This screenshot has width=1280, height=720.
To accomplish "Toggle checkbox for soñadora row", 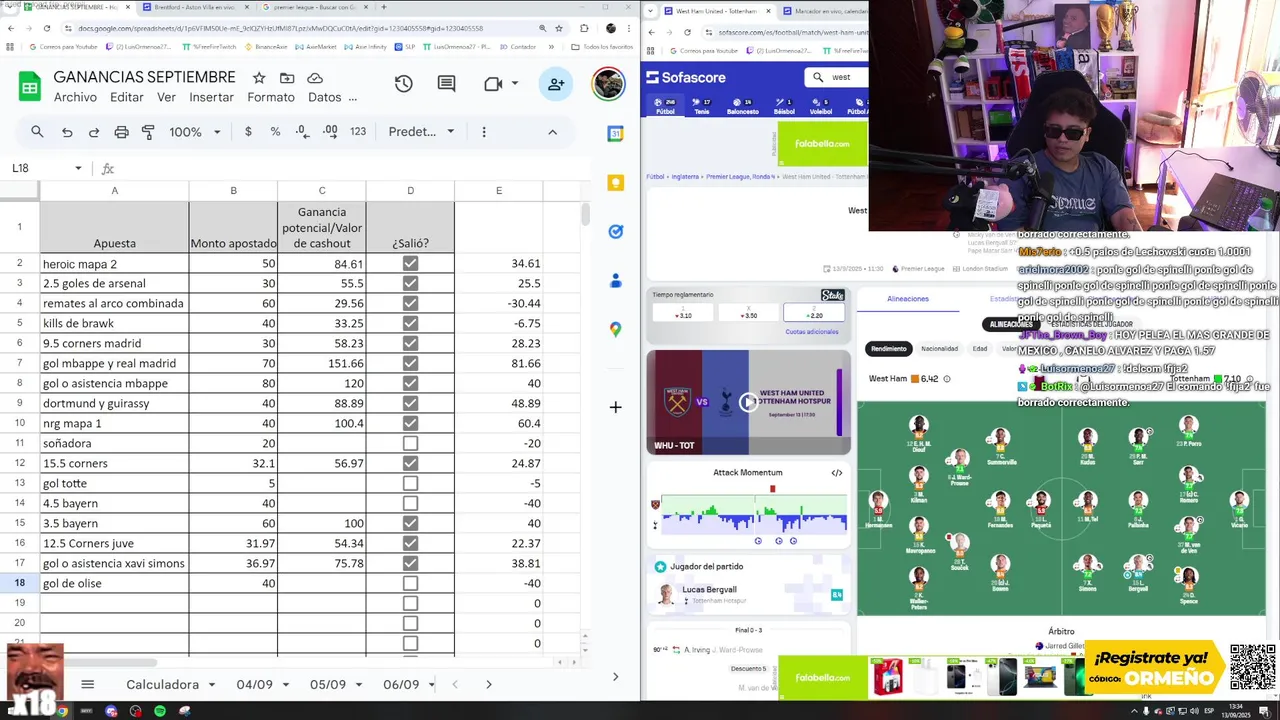I will tap(410, 443).
